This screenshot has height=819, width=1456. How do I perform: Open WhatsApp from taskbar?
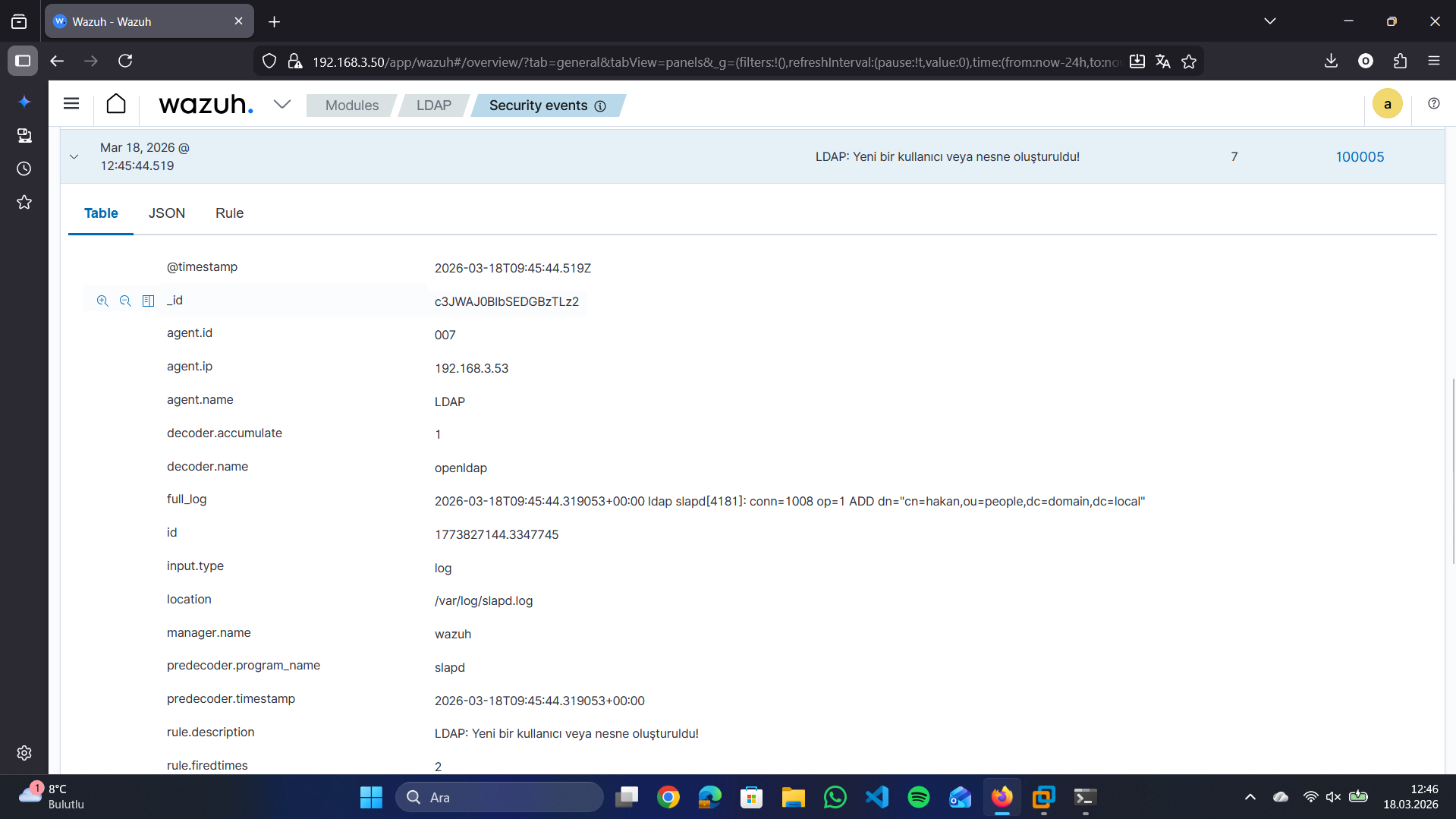pyautogui.click(x=835, y=797)
